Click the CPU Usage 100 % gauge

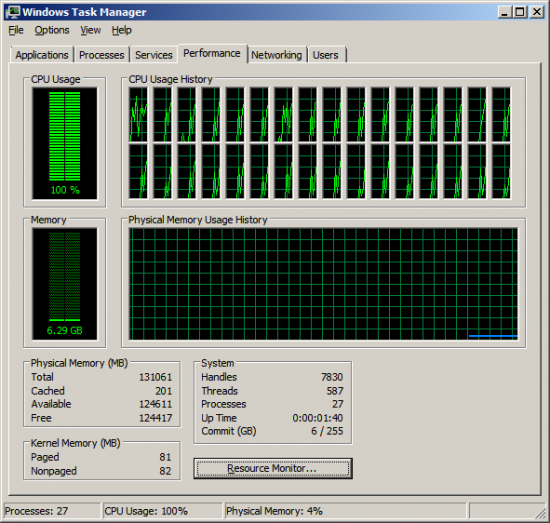click(x=65, y=143)
